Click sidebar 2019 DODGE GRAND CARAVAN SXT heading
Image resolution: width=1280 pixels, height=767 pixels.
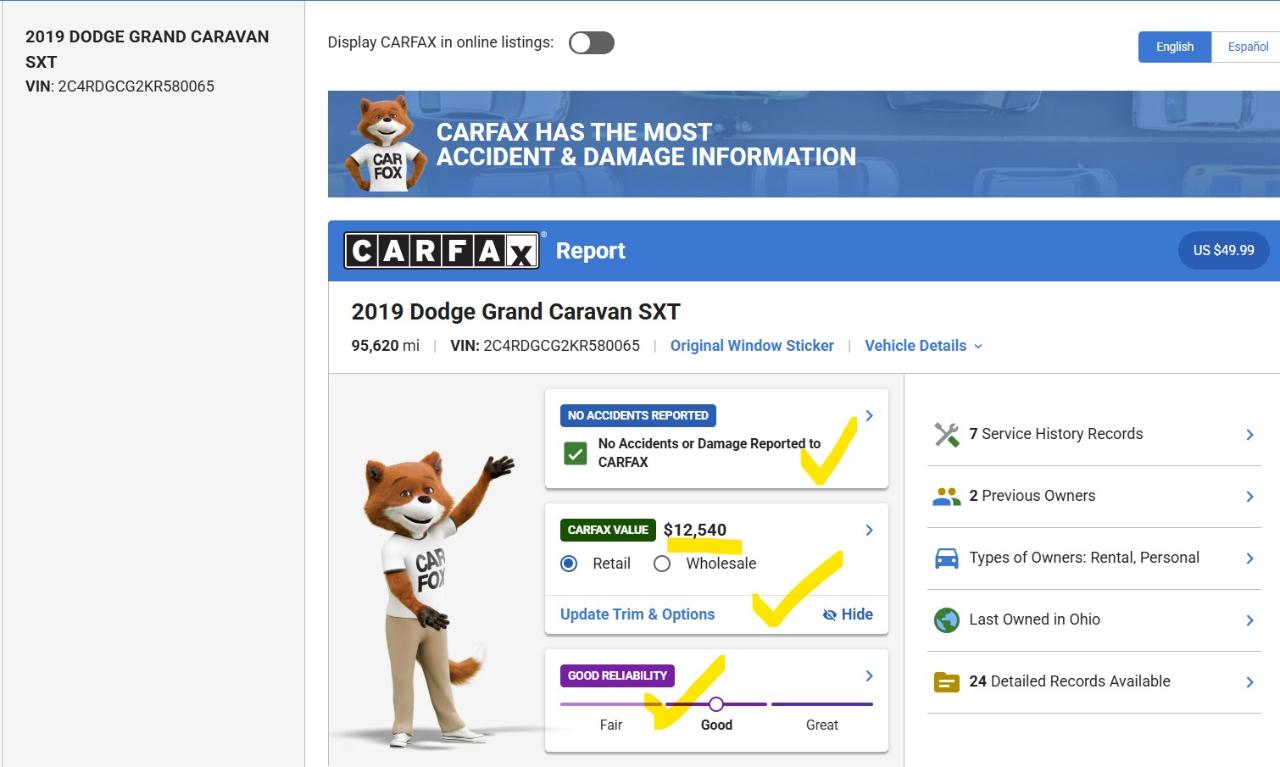pos(147,49)
